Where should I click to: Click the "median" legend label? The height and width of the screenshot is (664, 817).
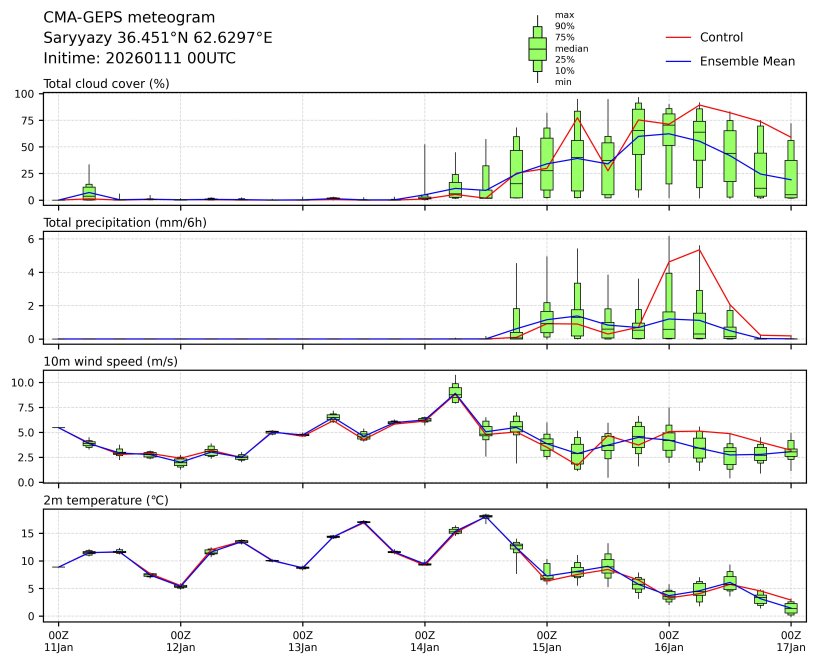(x=572, y=48)
